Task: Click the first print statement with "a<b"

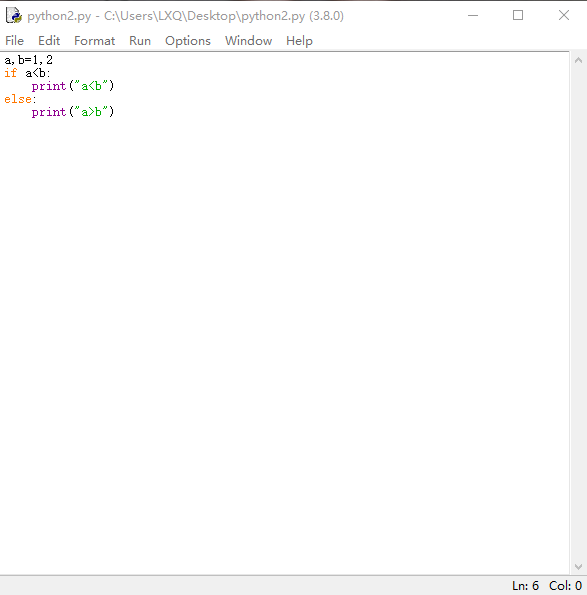Action: pos(72,86)
